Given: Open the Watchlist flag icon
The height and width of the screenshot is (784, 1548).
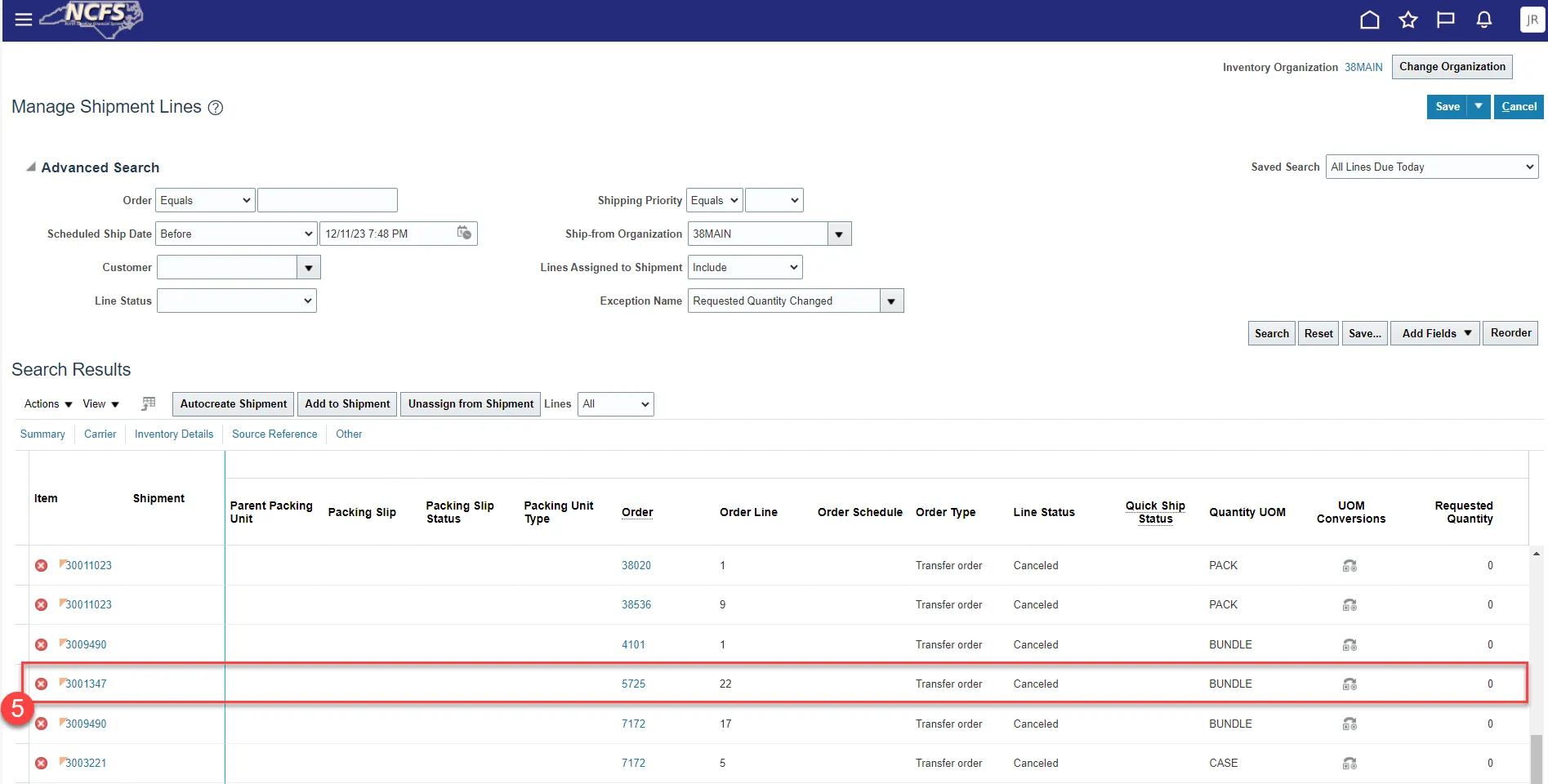Looking at the screenshot, I should point(1445,20).
